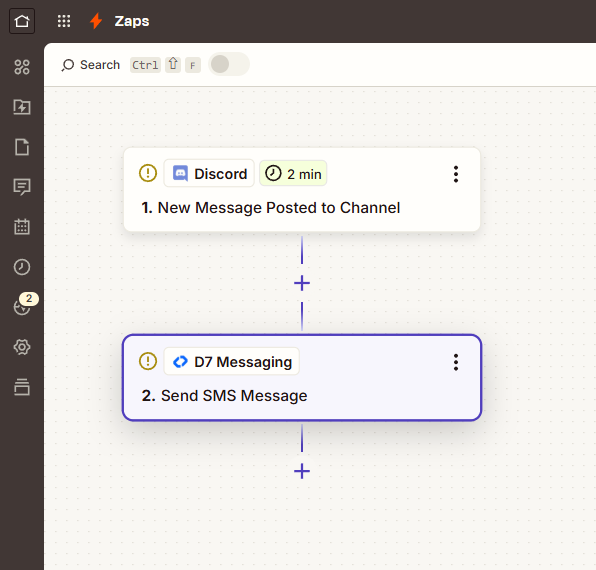Click the Search magnifier in the toolbar
The height and width of the screenshot is (570, 596).
(68, 65)
